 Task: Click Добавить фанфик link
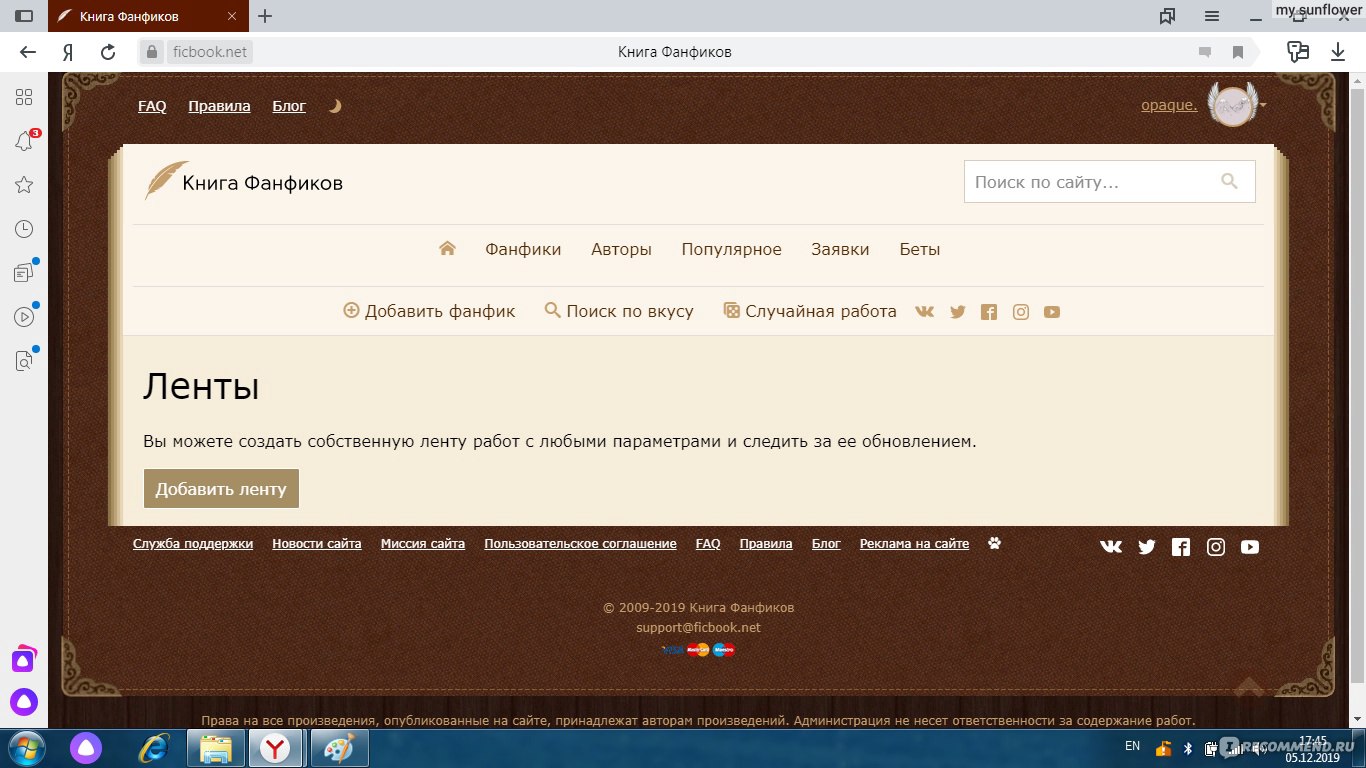pos(429,311)
